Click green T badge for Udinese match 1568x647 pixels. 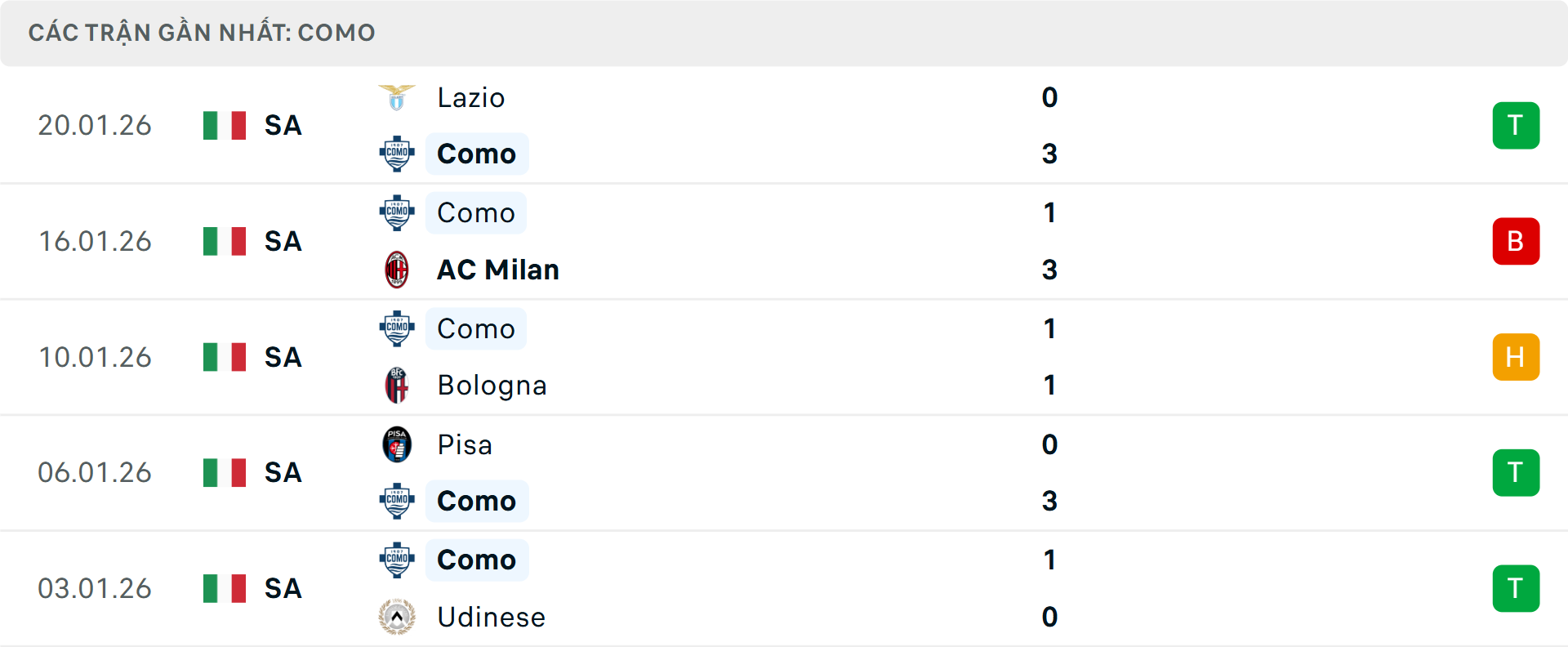[x=1516, y=588]
